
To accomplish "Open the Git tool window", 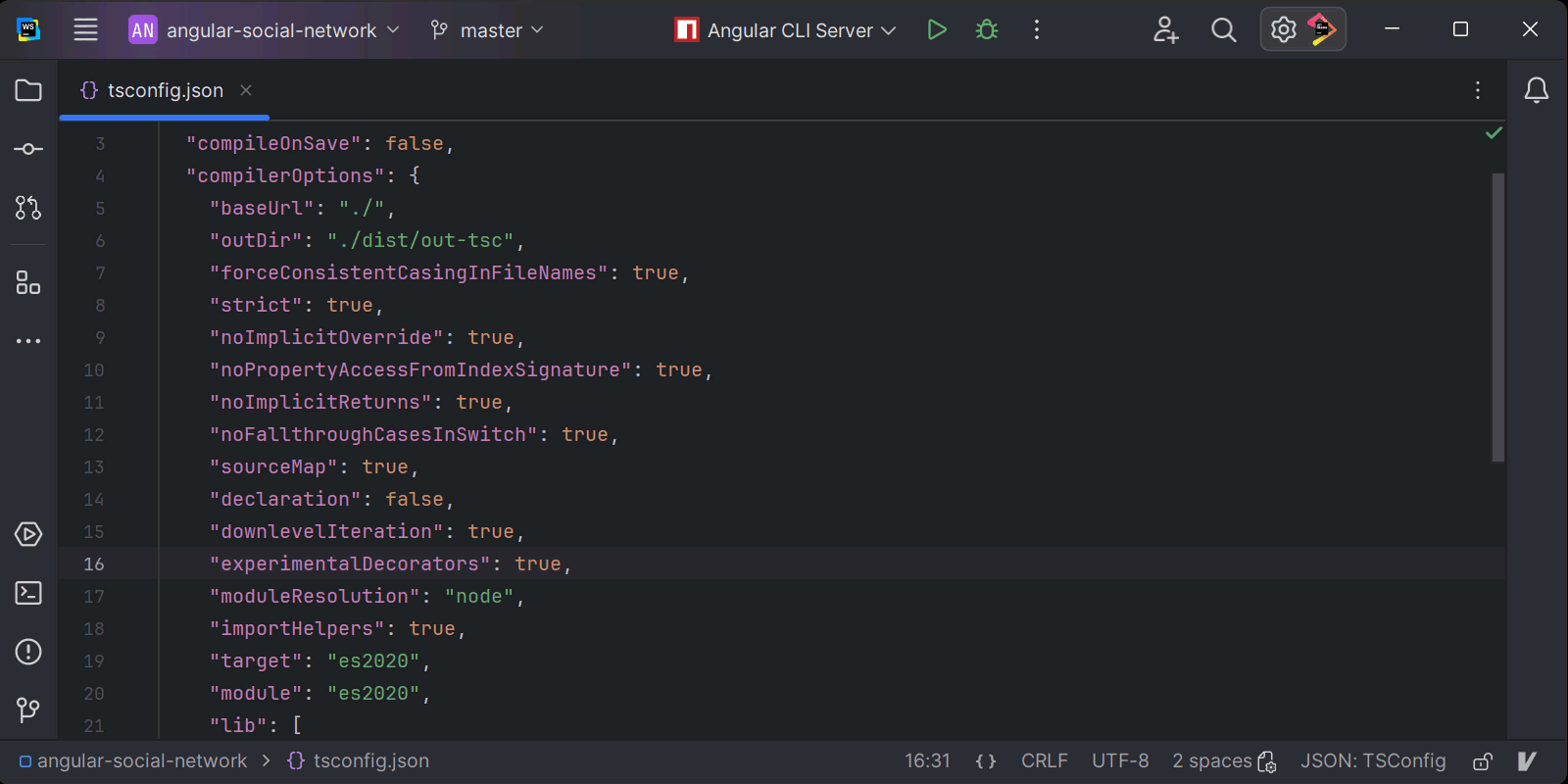I will coord(28,710).
